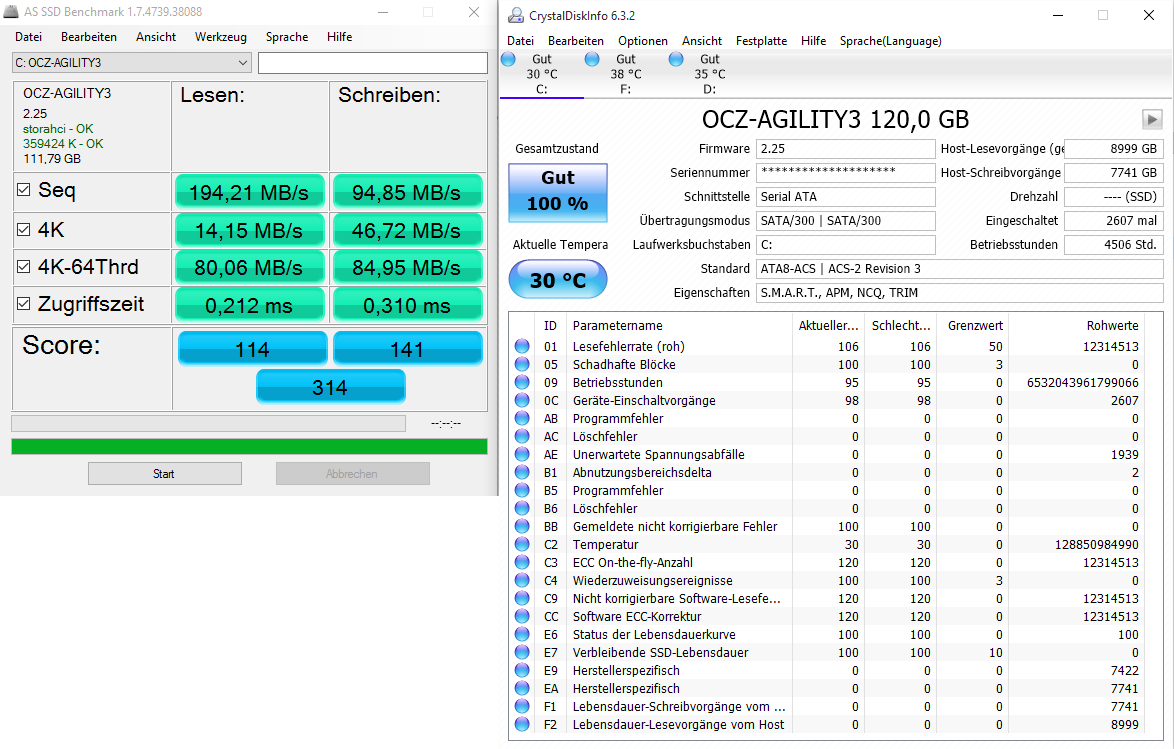
Task: Click the CrystalDiskInfo title bar icon
Action: pyautogui.click(x=516, y=16)
